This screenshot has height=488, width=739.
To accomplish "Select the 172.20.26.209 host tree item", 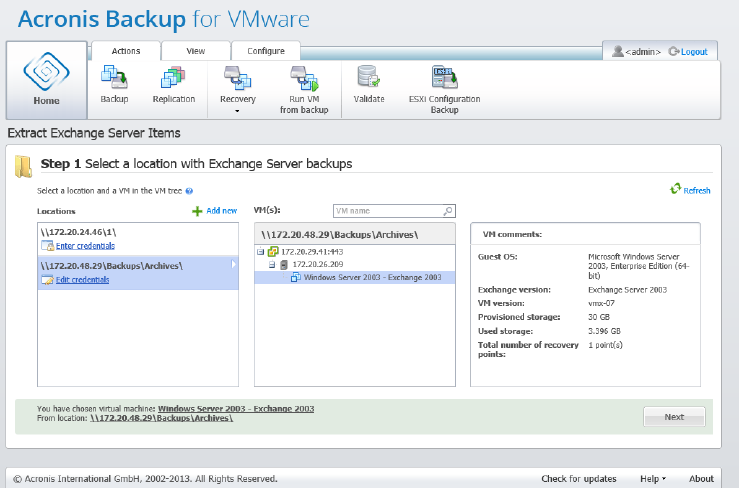I will coord(318,265).
